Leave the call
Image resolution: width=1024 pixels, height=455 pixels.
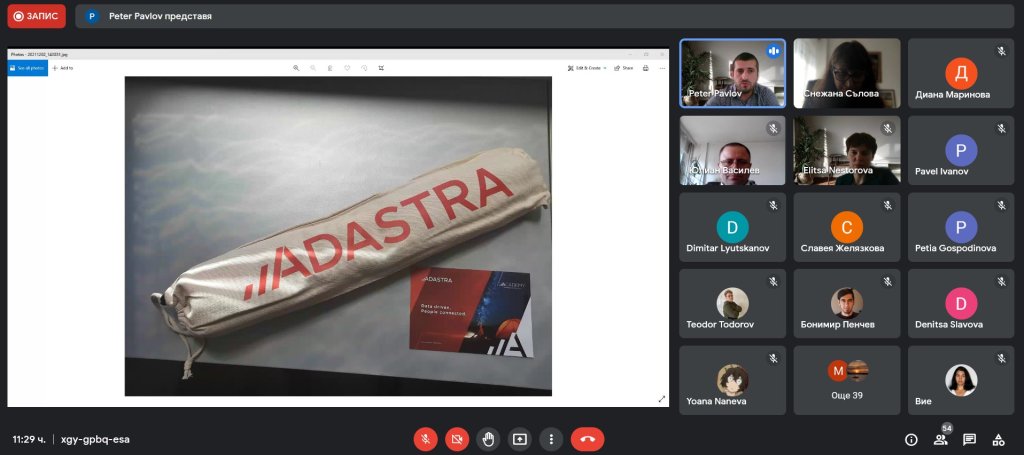pyautogui.click(x=587, y=439)
